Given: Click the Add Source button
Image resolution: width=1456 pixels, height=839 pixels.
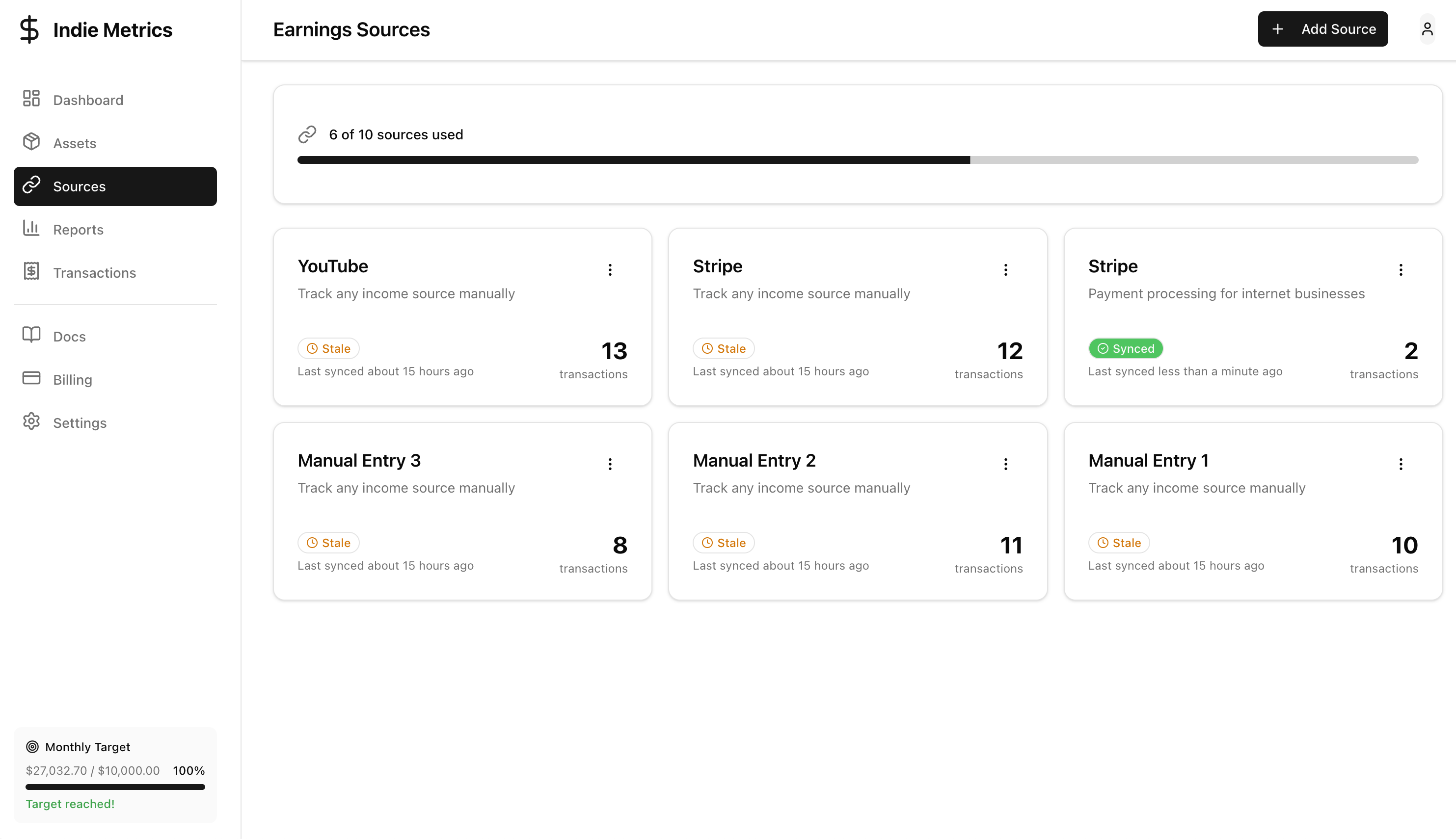Looking at the screenshot, I should point(1323,29).
